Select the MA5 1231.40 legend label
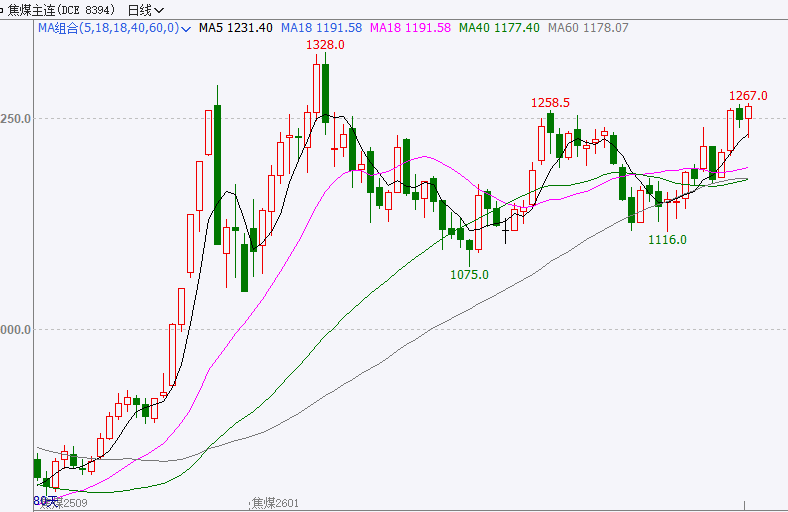The image size is (788, 512). 235,28
